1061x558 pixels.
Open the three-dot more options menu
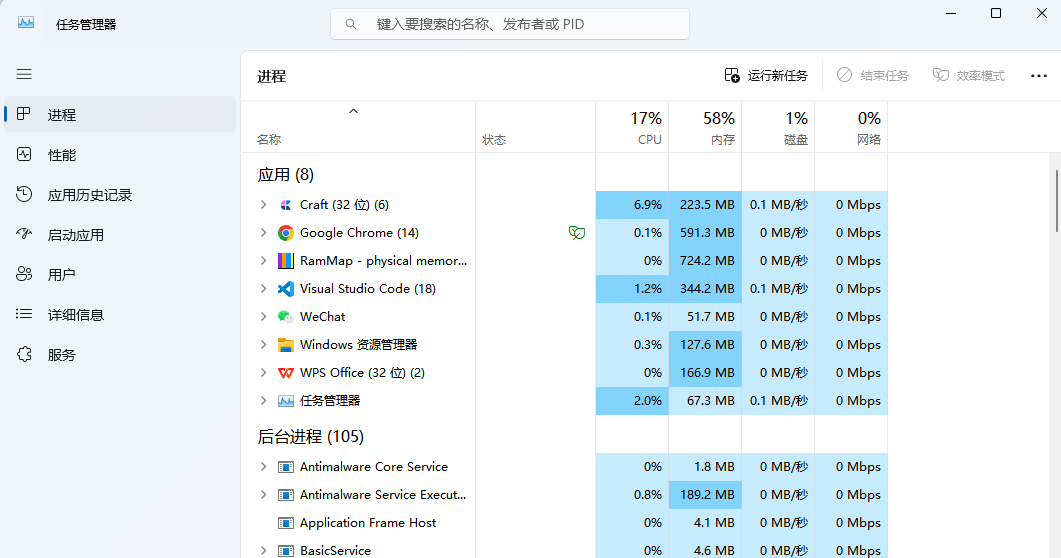tap(1039, 76)
